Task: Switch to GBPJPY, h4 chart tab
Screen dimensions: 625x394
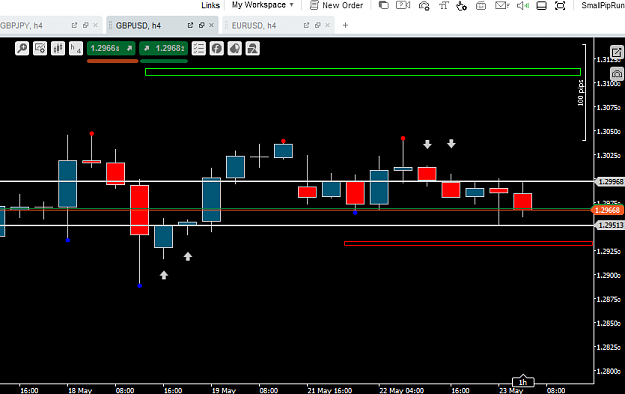Action: [x=22, y=26]
